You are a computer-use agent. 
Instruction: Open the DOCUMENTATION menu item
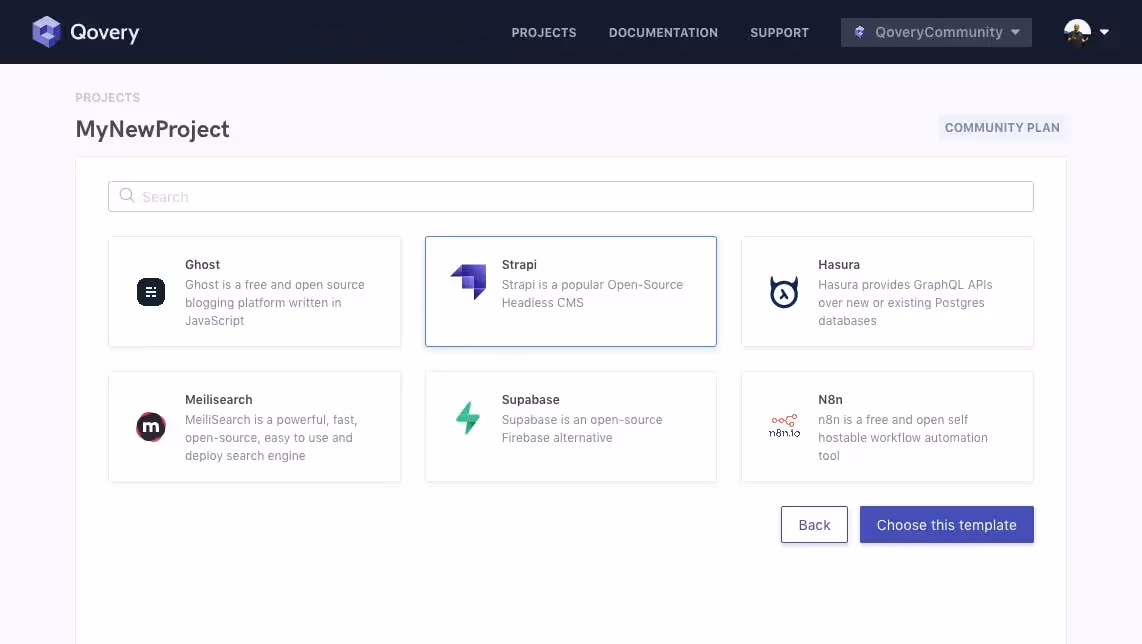click(x=663, y=32)
